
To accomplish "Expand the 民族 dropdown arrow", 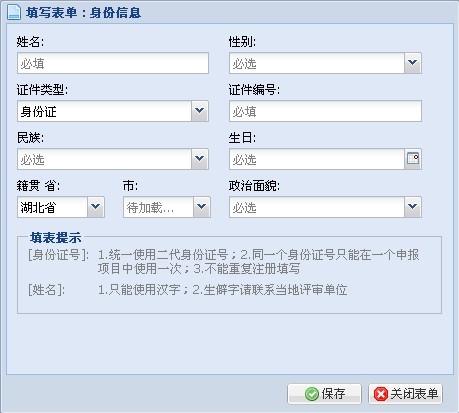I will [200, 159].
